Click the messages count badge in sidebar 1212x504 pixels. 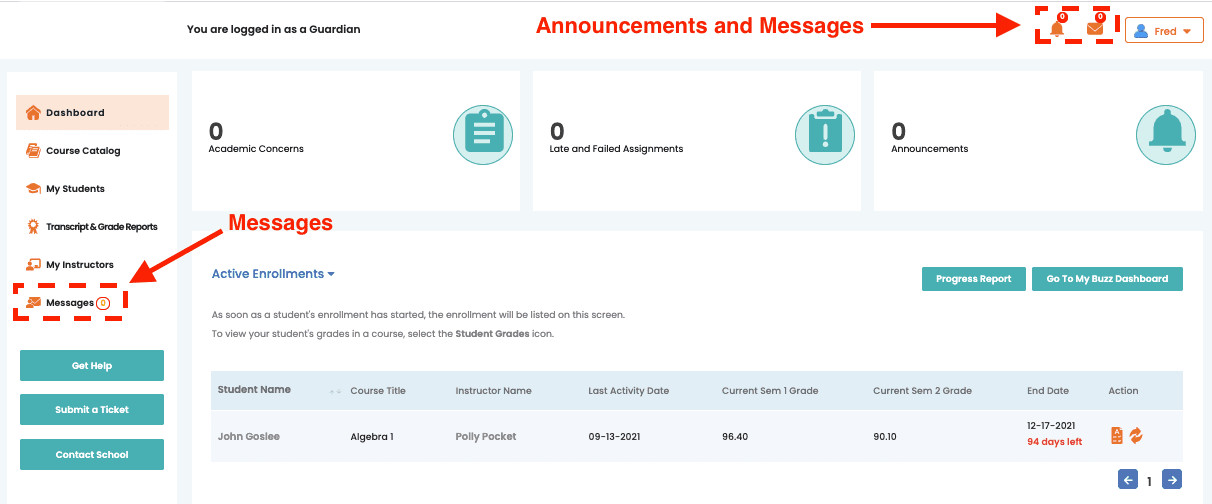(x=103, y=303)
